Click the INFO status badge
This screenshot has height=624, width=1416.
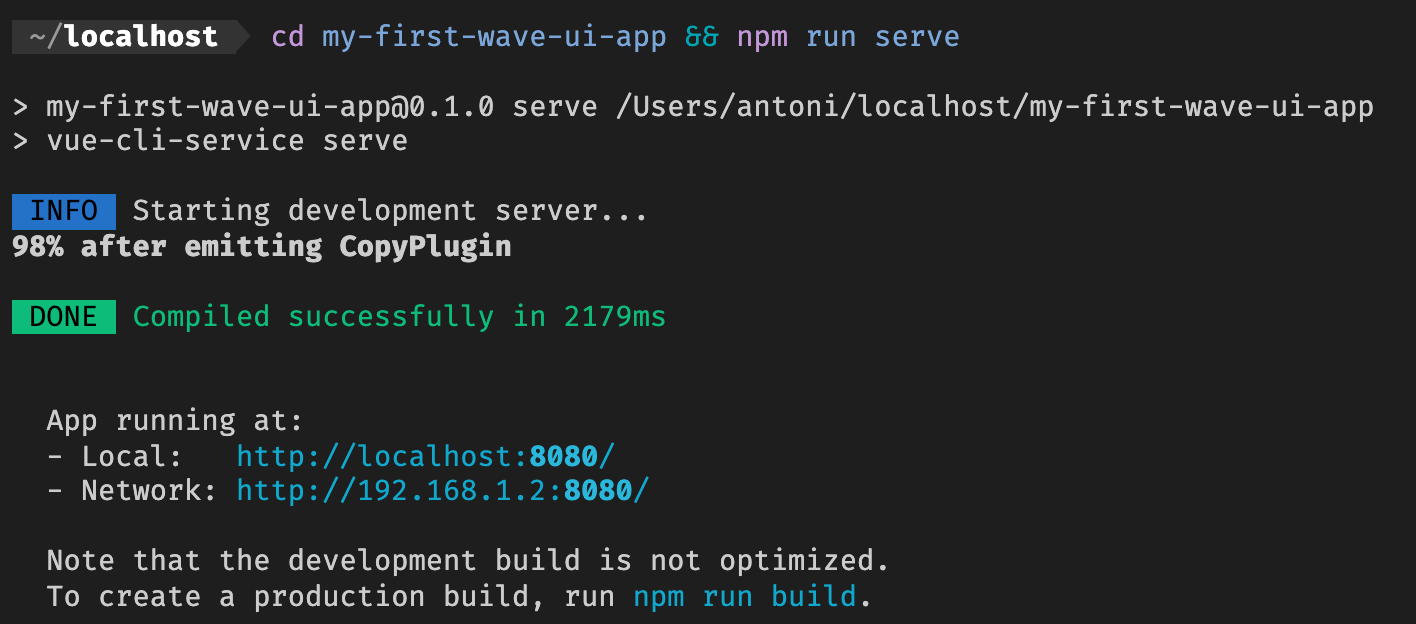pos(63,210)
